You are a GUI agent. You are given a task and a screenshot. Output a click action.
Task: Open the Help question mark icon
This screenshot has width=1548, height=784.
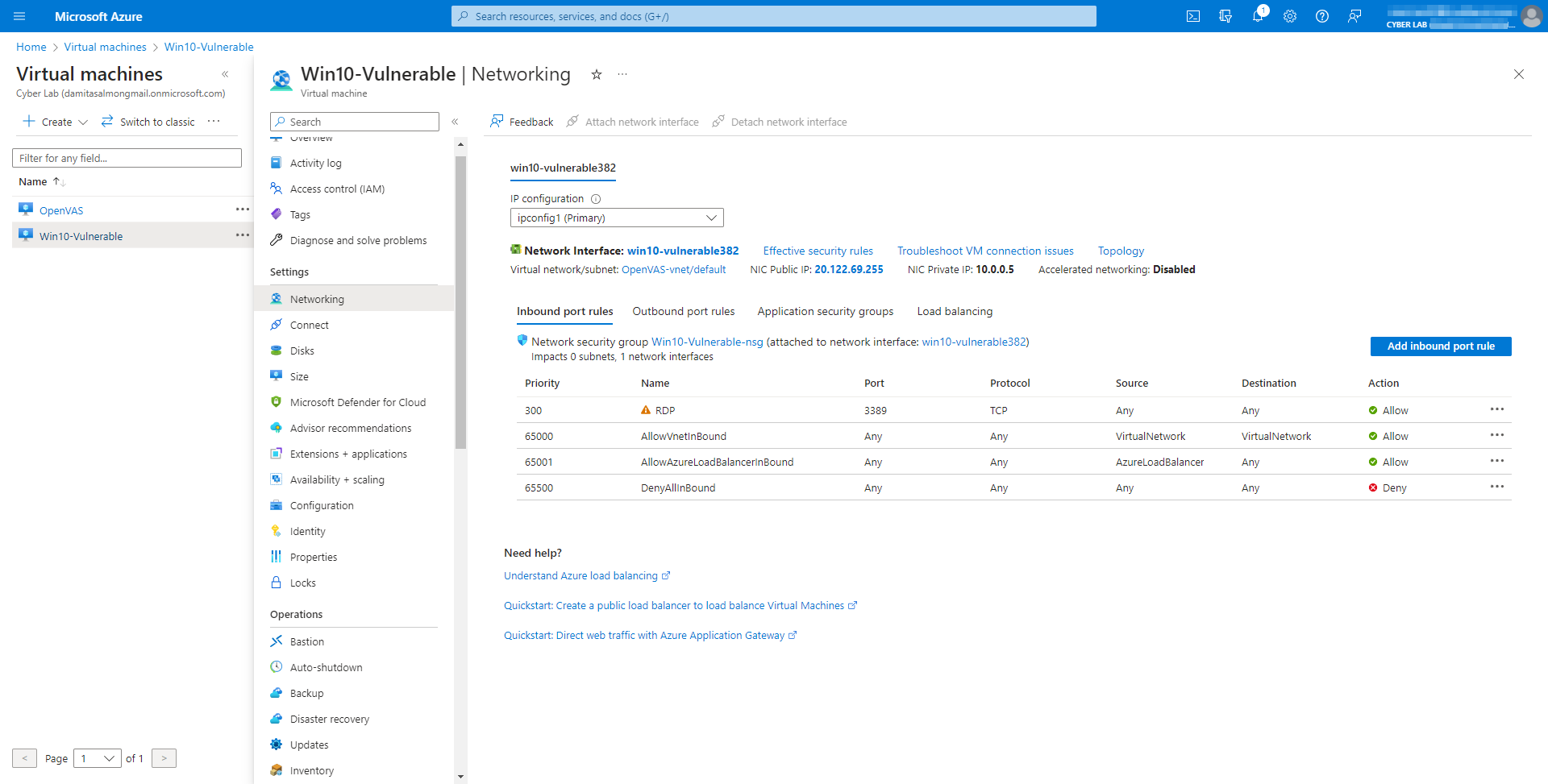pos(1322,16)
